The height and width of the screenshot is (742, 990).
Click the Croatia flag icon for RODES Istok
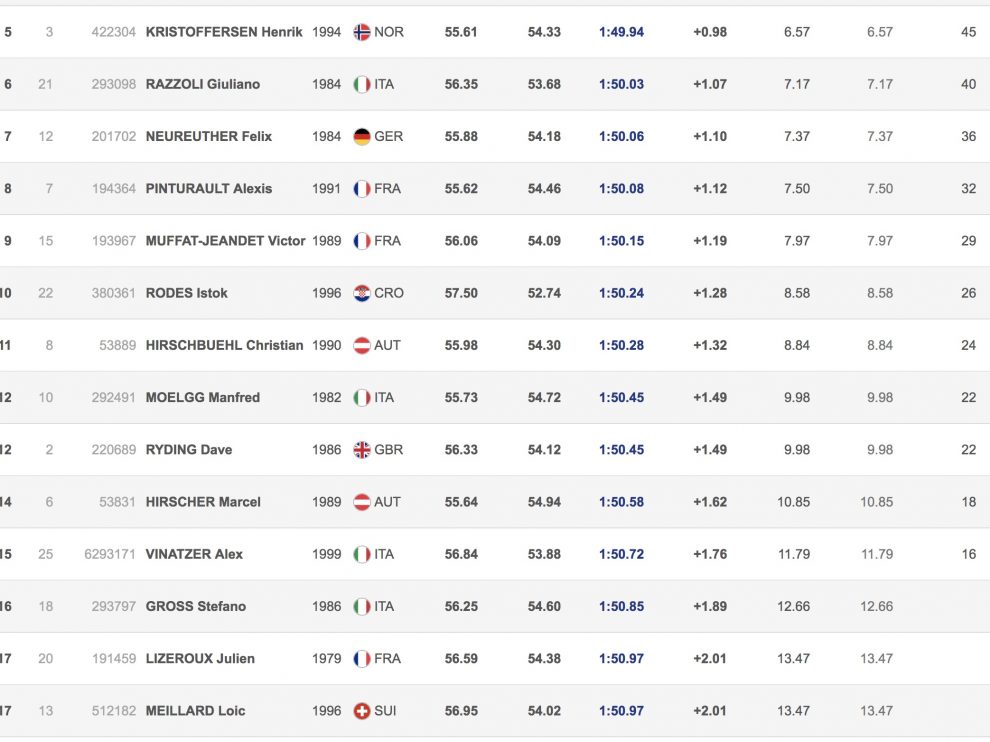[x=362, y=293]
